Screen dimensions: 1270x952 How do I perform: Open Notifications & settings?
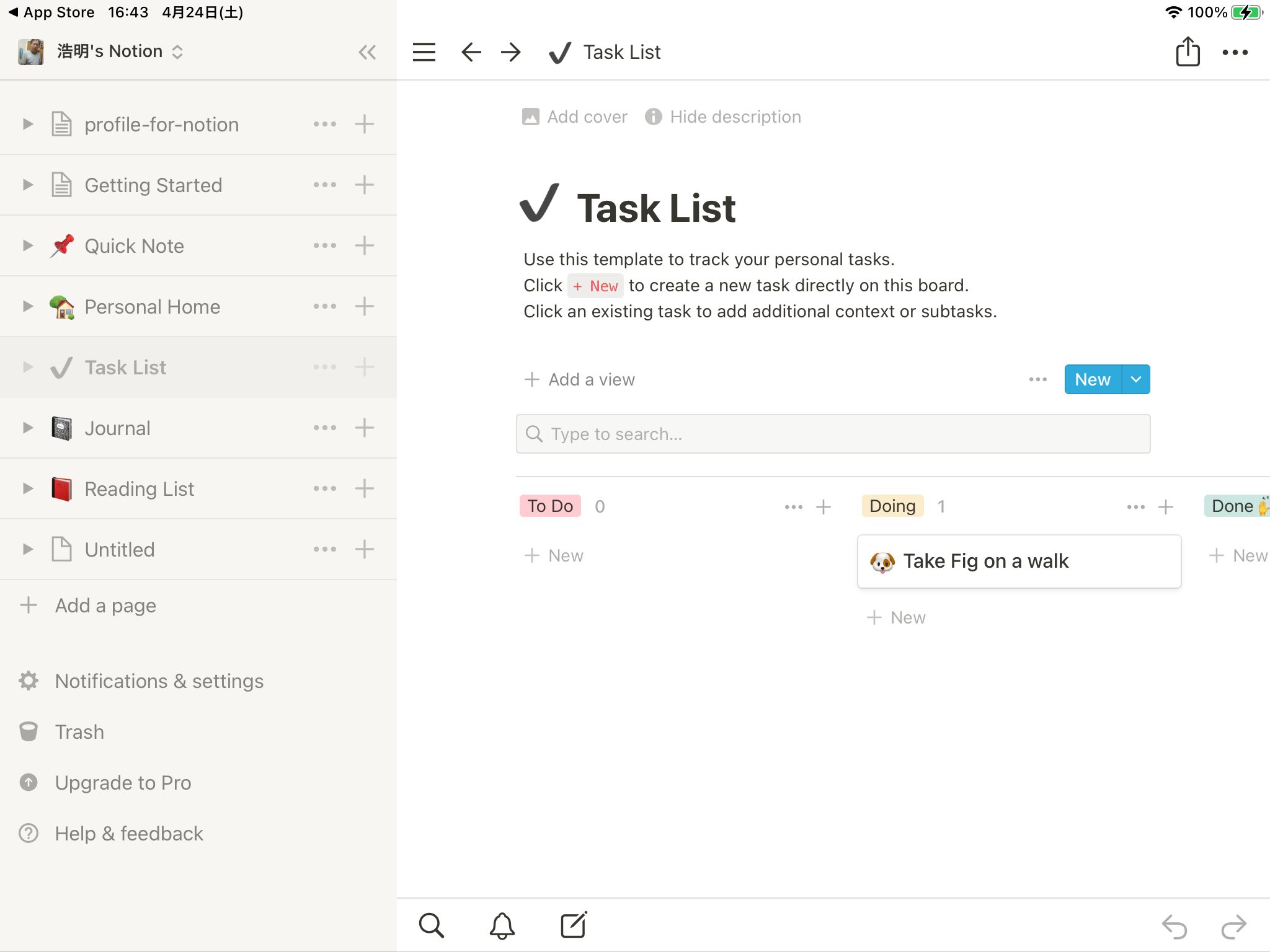coord(141,681)
